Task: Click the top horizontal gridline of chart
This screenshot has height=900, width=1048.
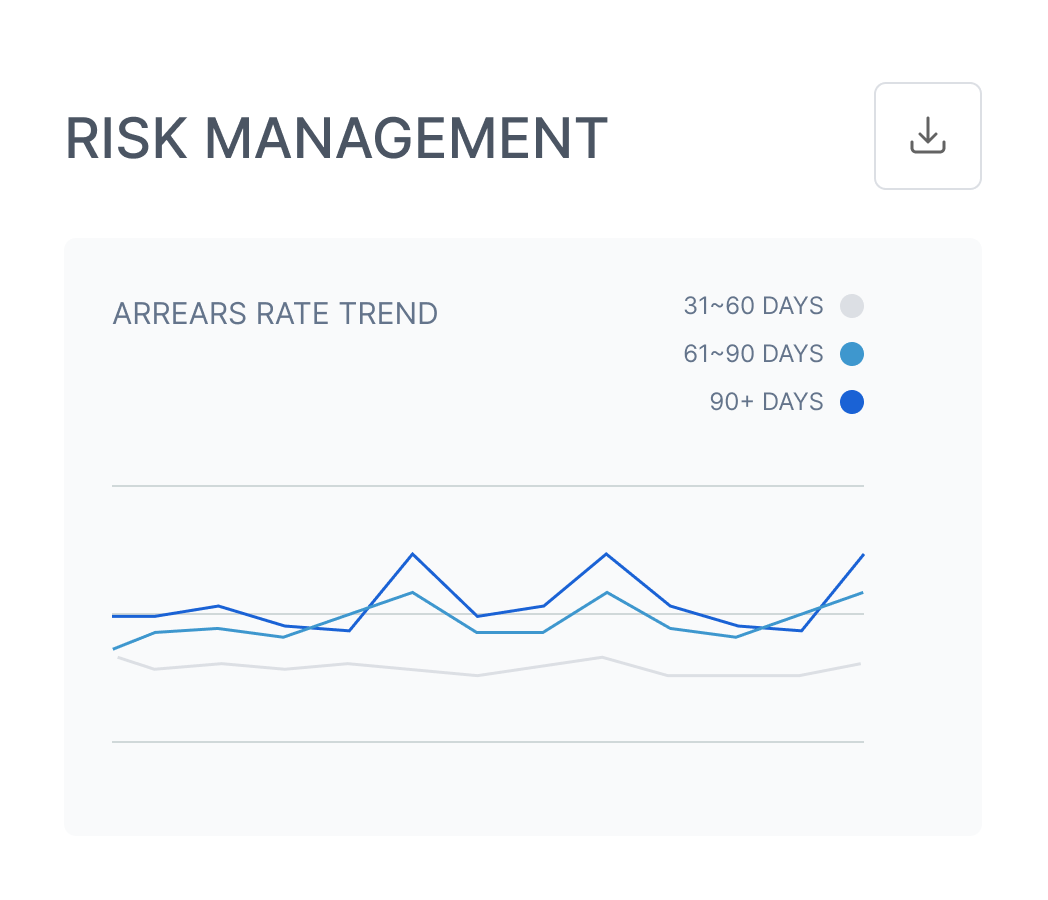Action: [x=488, y=486]
